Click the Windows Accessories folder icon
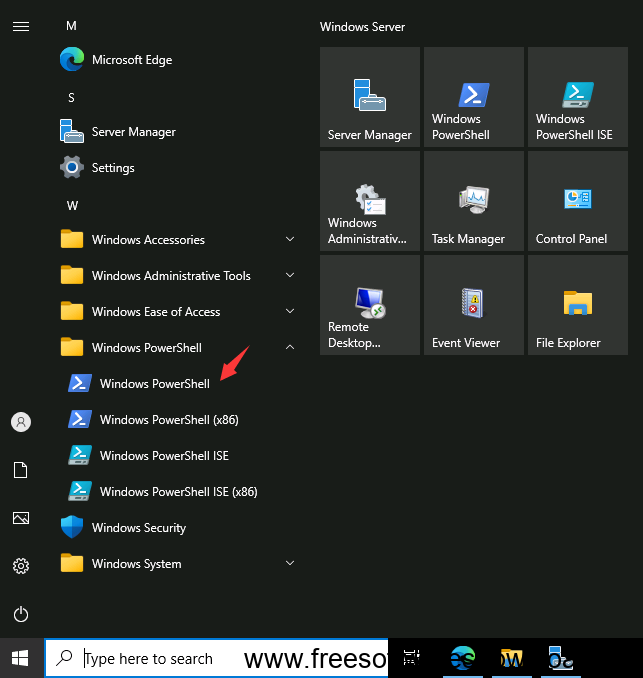643x678 pixels. point(72,239)
